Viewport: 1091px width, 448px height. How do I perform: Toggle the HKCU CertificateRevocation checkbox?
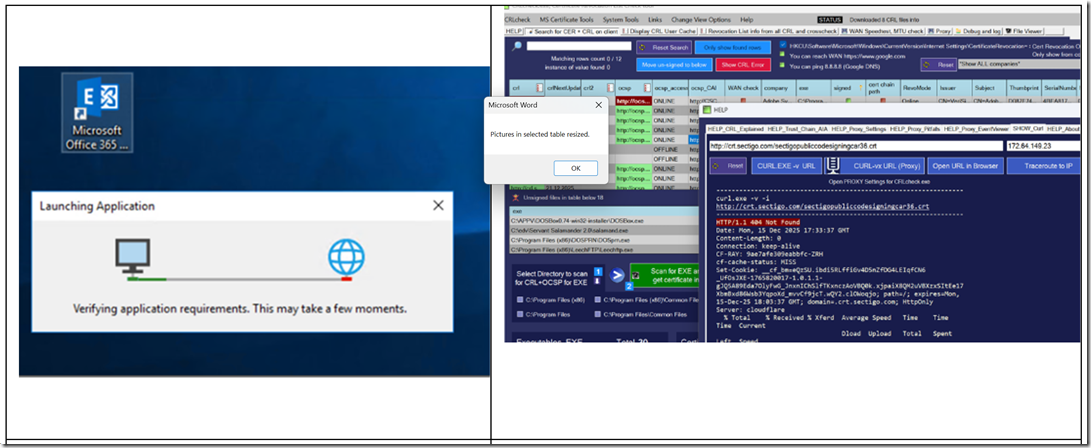coord(784,46)
